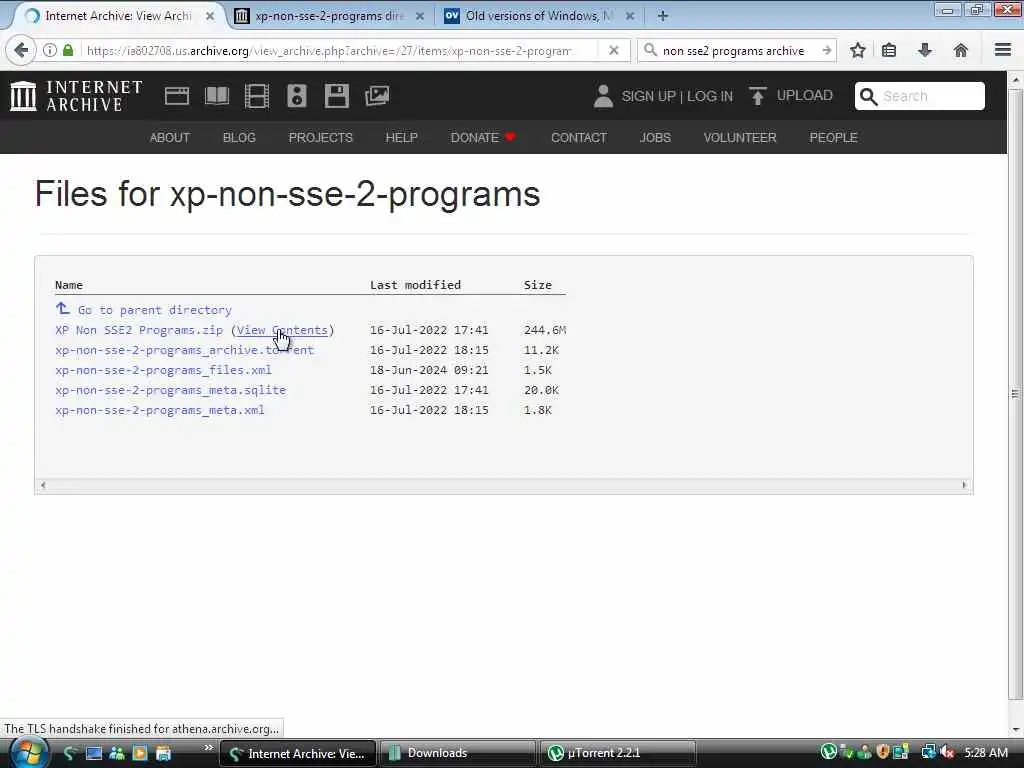This screenshot has height=768, width=1024.
Task: Click the green padlock security icon
Action: (68, 50)
